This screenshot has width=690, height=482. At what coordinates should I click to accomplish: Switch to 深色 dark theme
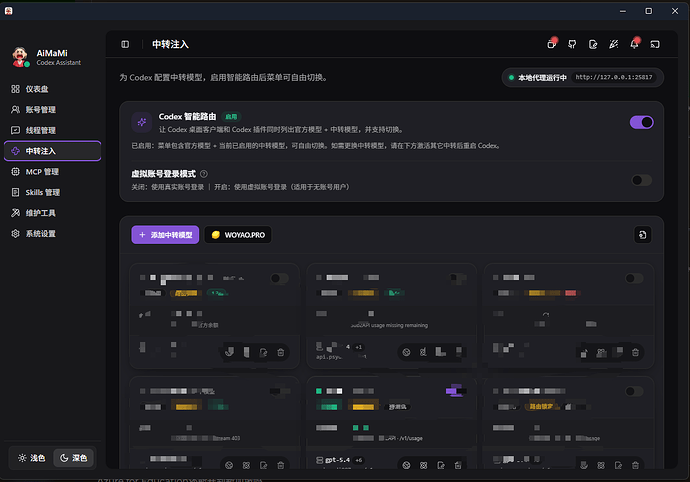73,458
